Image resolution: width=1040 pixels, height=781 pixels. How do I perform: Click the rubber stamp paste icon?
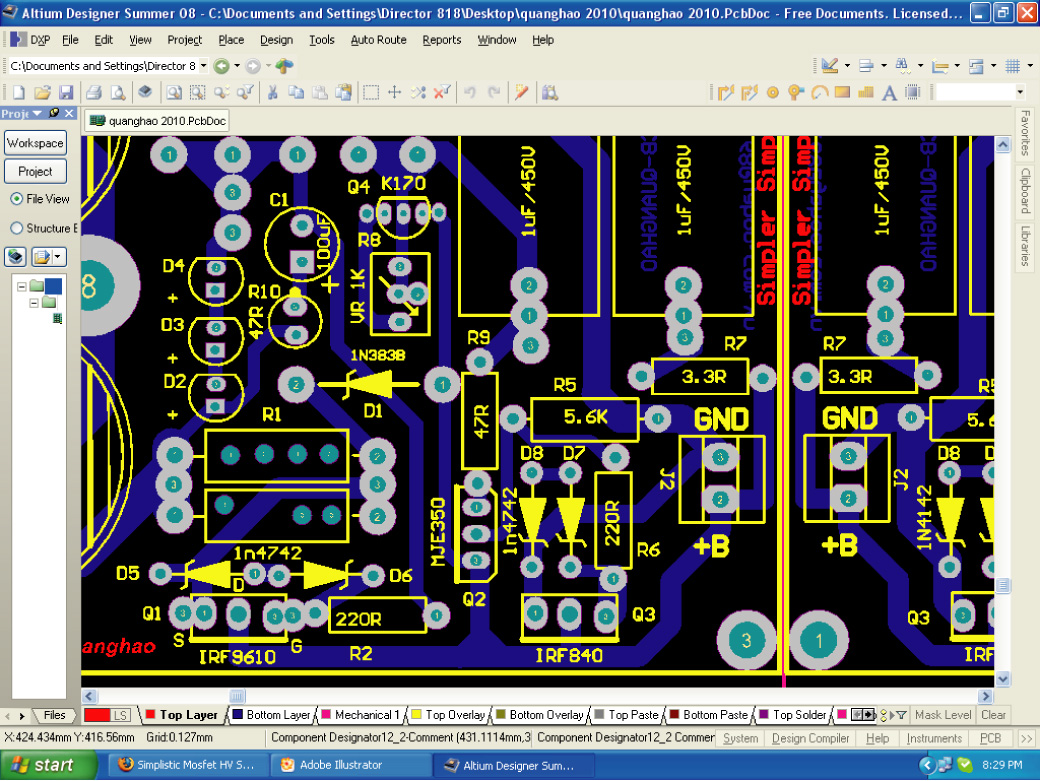tap(344, 93)
